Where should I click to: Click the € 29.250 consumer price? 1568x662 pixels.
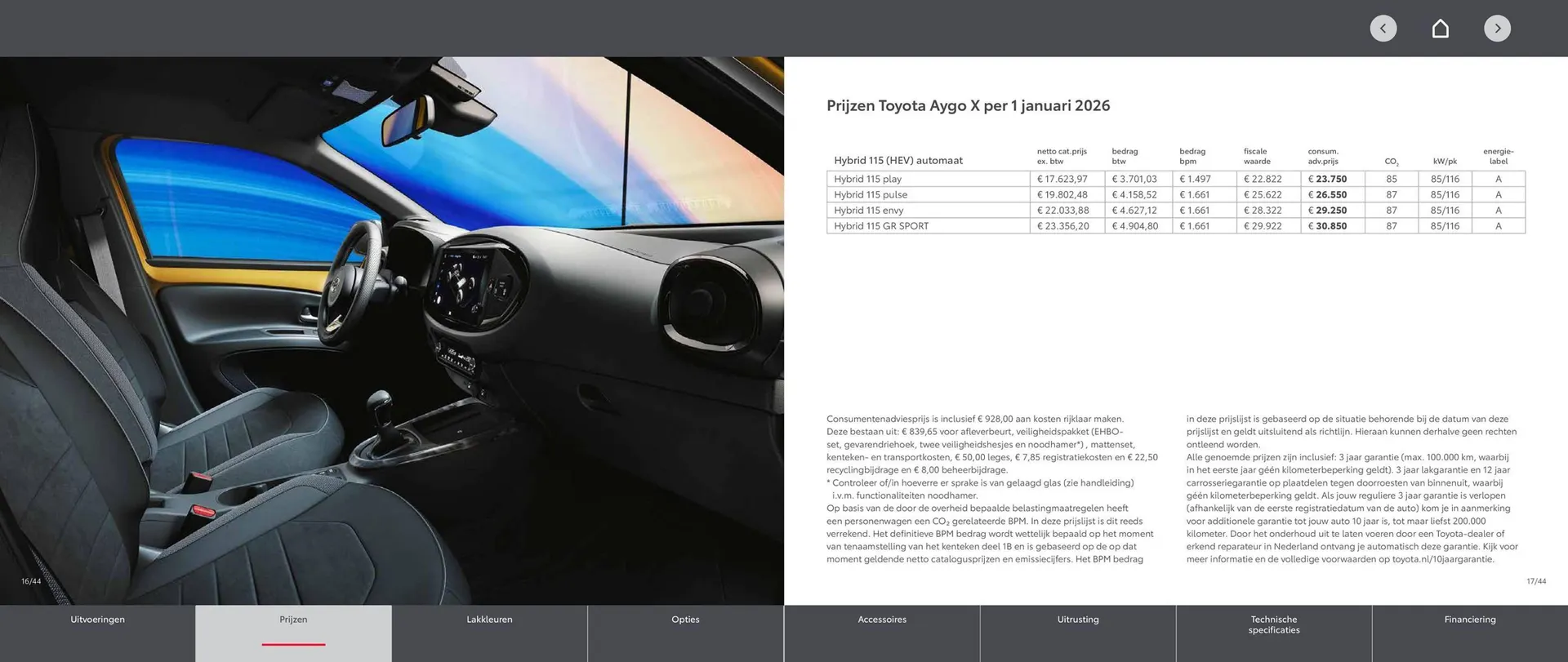pos(1327,210)
